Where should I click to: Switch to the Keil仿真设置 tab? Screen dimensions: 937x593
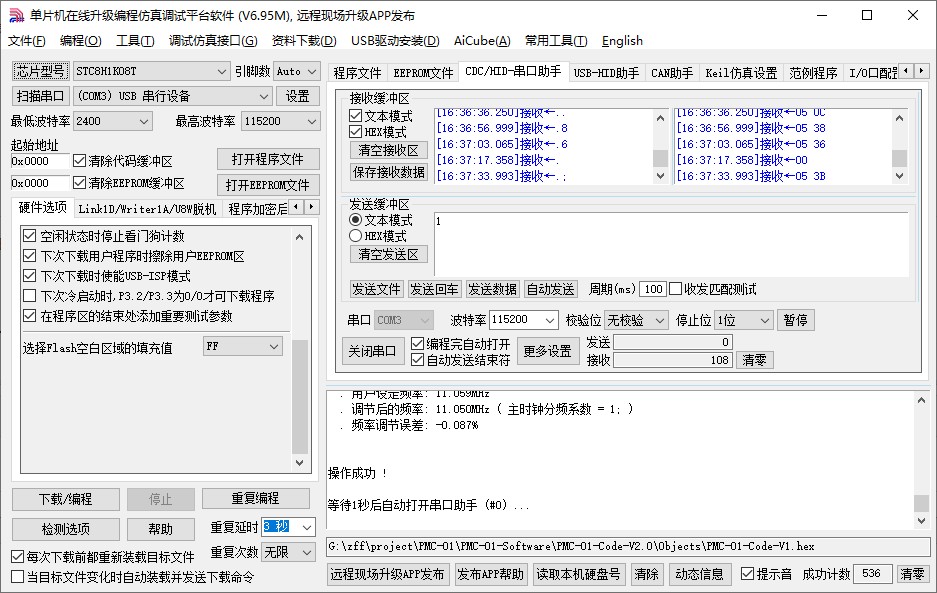(x=741, y=73)
